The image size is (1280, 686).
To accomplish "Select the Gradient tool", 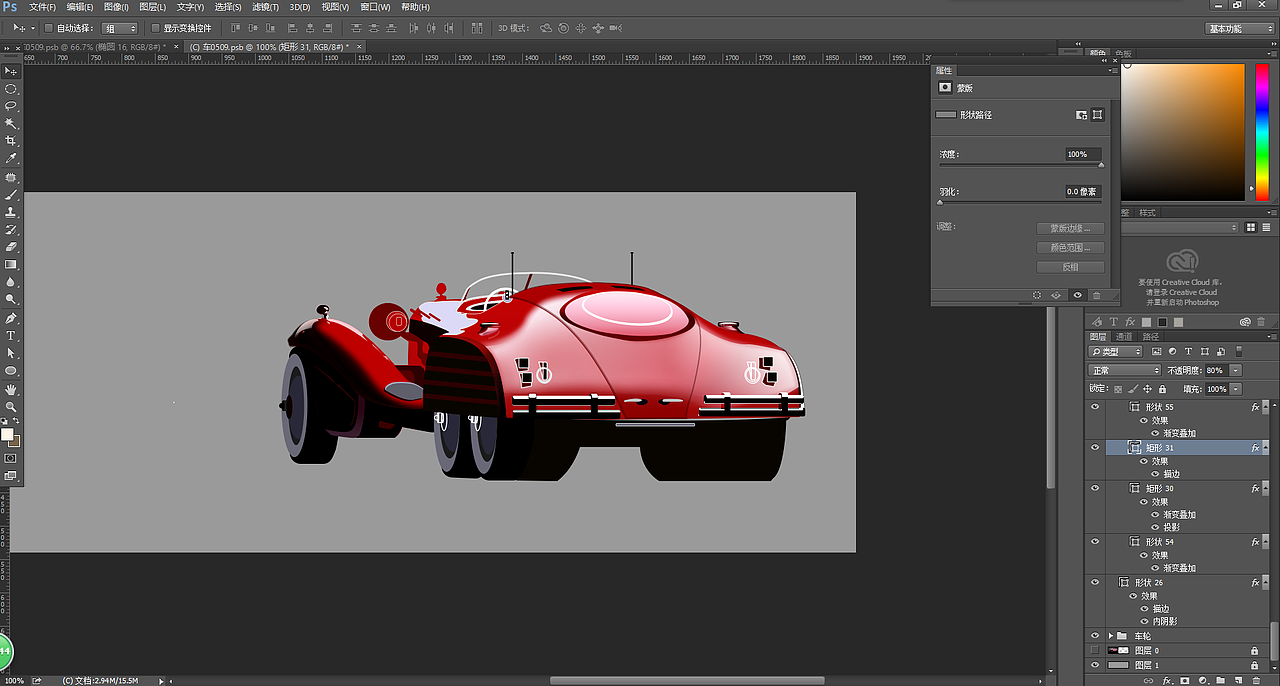I will coord(11,265).
